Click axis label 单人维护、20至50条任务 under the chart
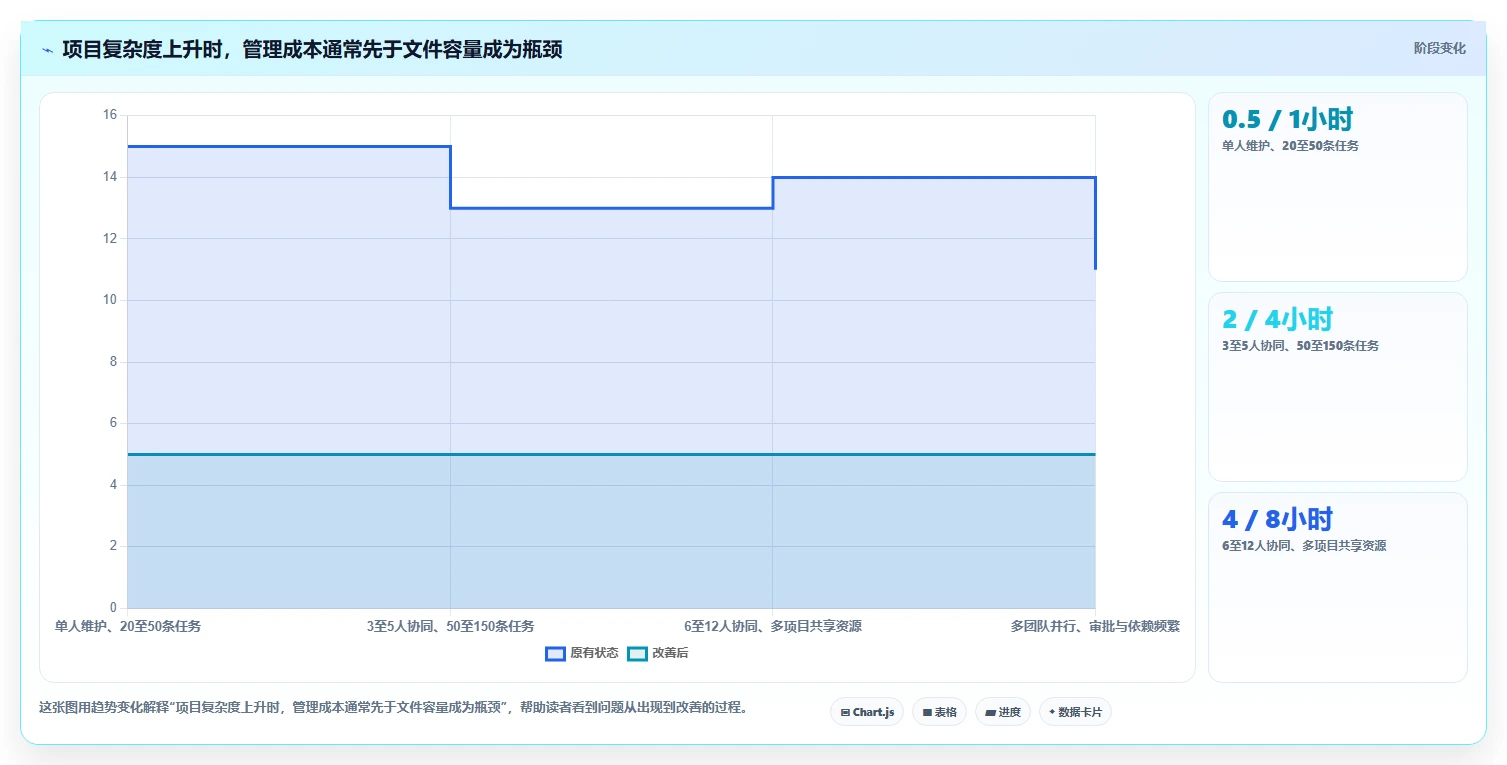The image size is (1507, 765). 128,626
